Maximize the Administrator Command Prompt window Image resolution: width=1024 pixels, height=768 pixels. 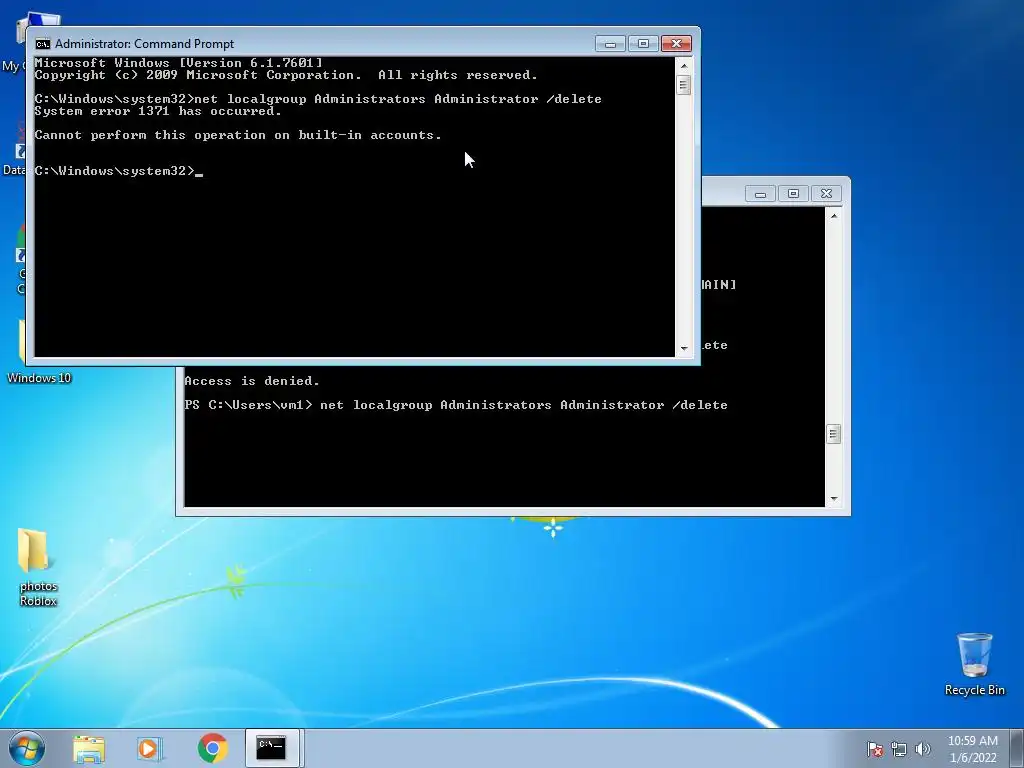click(x=643, y=44)
